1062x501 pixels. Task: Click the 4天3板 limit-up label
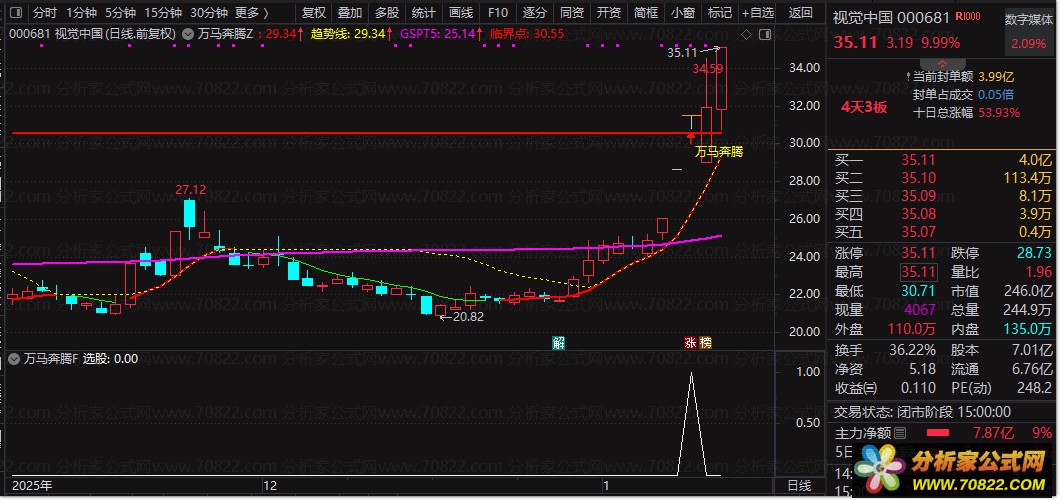(x=864, y=107)
